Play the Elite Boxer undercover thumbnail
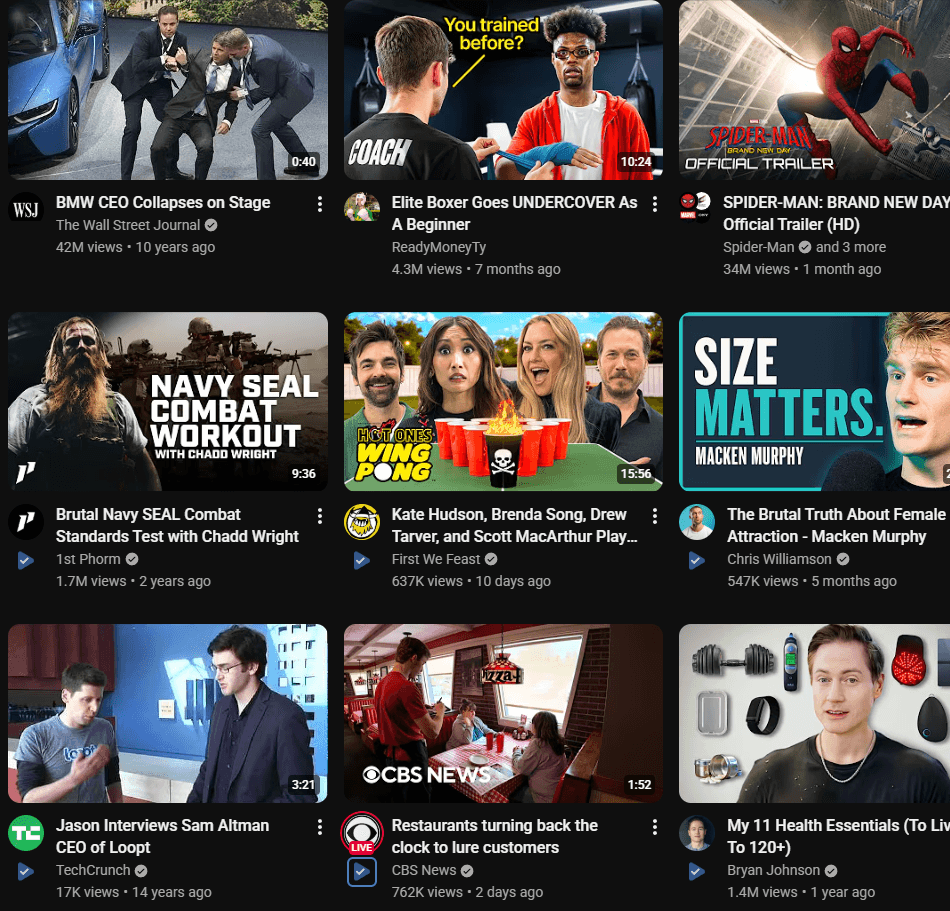 pos(503,90)
